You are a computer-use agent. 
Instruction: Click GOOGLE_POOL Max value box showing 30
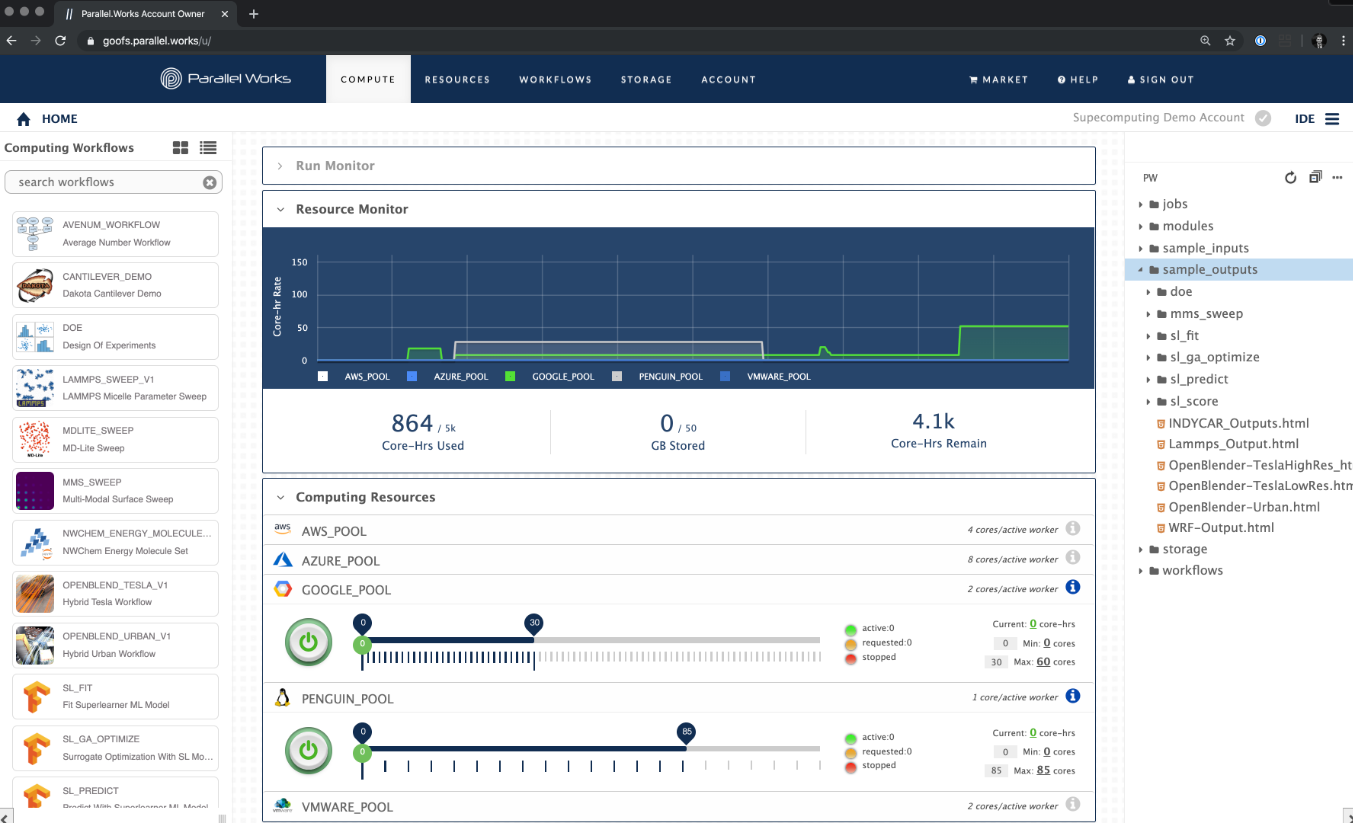click(x=996, y=662)
